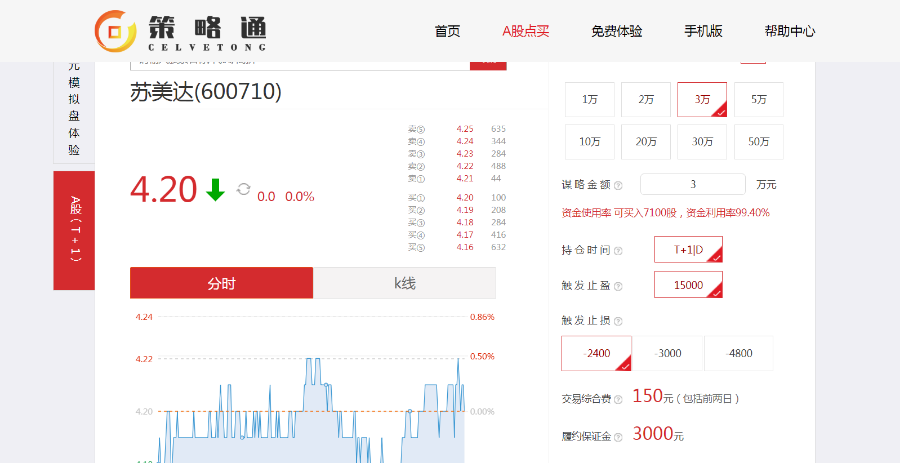Screen dimensions: 900x463
Task: Select the 2万 amount option
Action: pyautogui.click(x=646, y=99)
